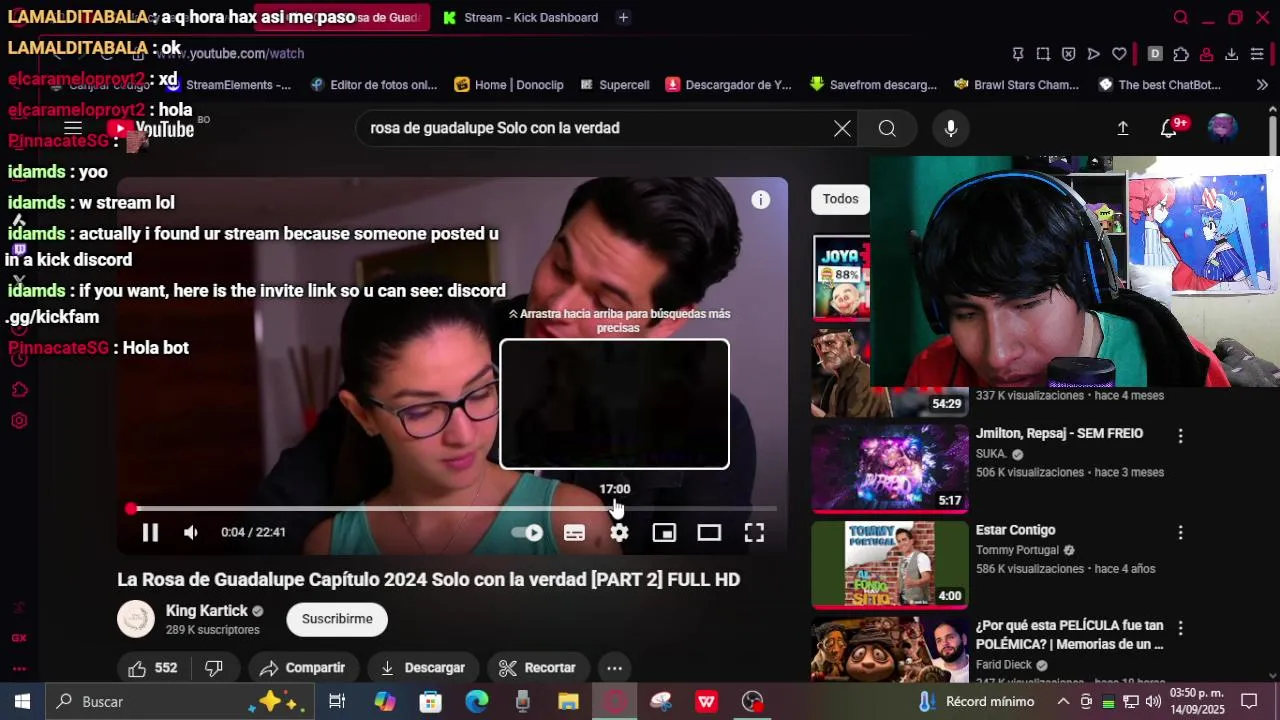Open browser extensions puzzle icon
The width and height of the screenshot is (1280, 720).
point(1181,54)
